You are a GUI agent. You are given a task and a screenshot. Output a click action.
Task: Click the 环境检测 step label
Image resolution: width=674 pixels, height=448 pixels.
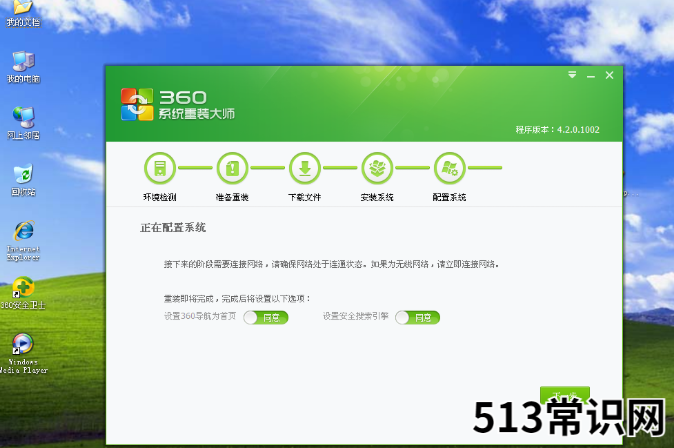click(159, 197)
